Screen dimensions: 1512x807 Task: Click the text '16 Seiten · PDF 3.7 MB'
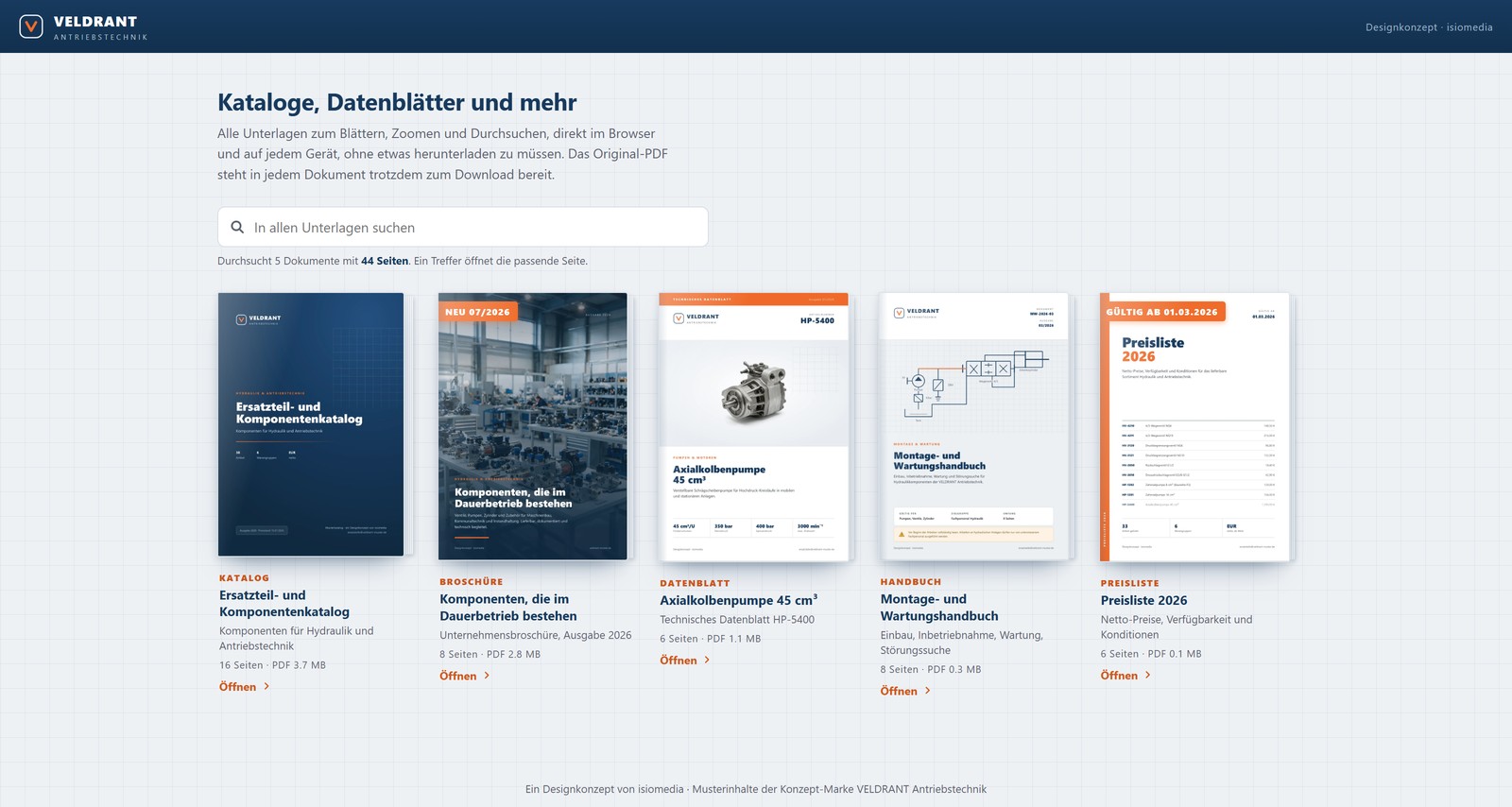click(272, 665)
